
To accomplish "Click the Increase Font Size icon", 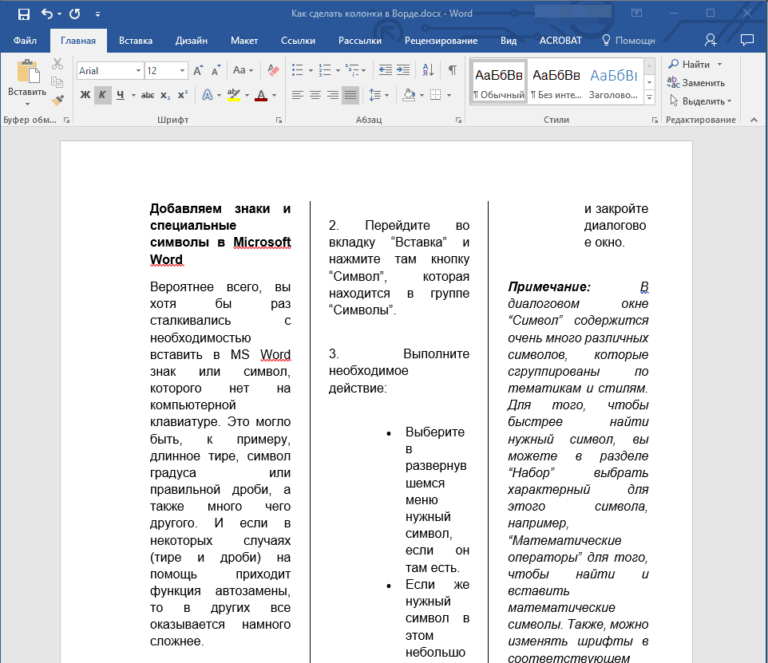I will tap(198, 71).
